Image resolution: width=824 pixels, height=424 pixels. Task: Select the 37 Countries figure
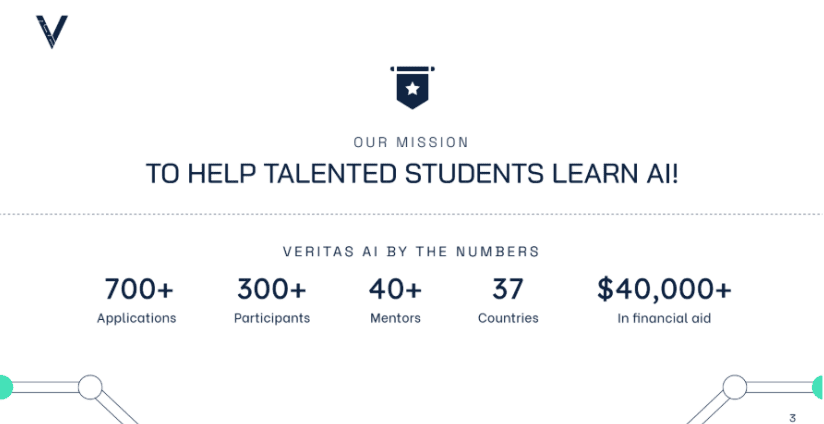tap(508, 289)
